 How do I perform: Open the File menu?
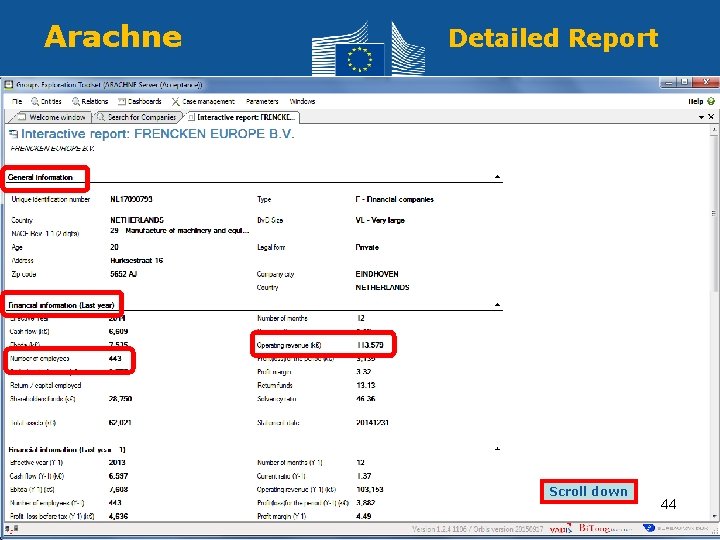[x=17, y=101]
